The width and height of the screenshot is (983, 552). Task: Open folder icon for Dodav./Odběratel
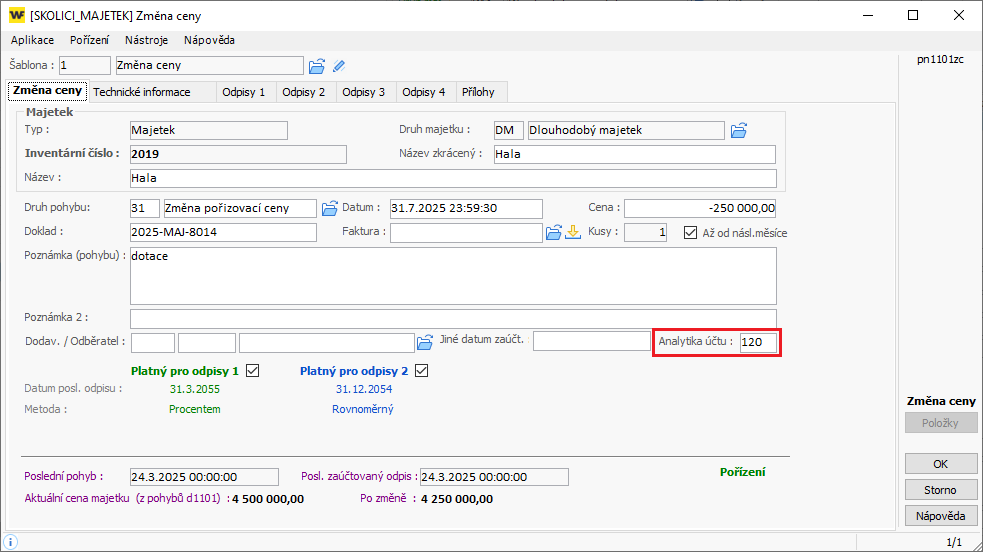tap(425, 342)
